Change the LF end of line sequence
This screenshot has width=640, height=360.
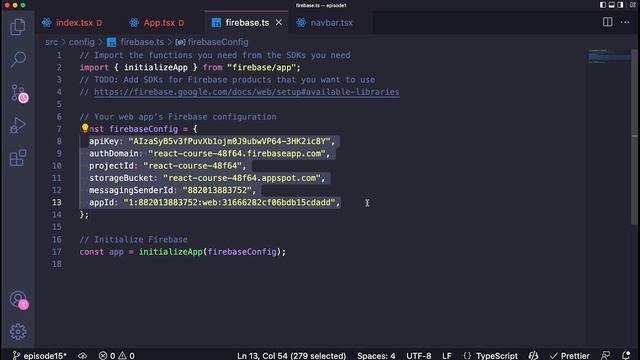(x=447, y=356)
